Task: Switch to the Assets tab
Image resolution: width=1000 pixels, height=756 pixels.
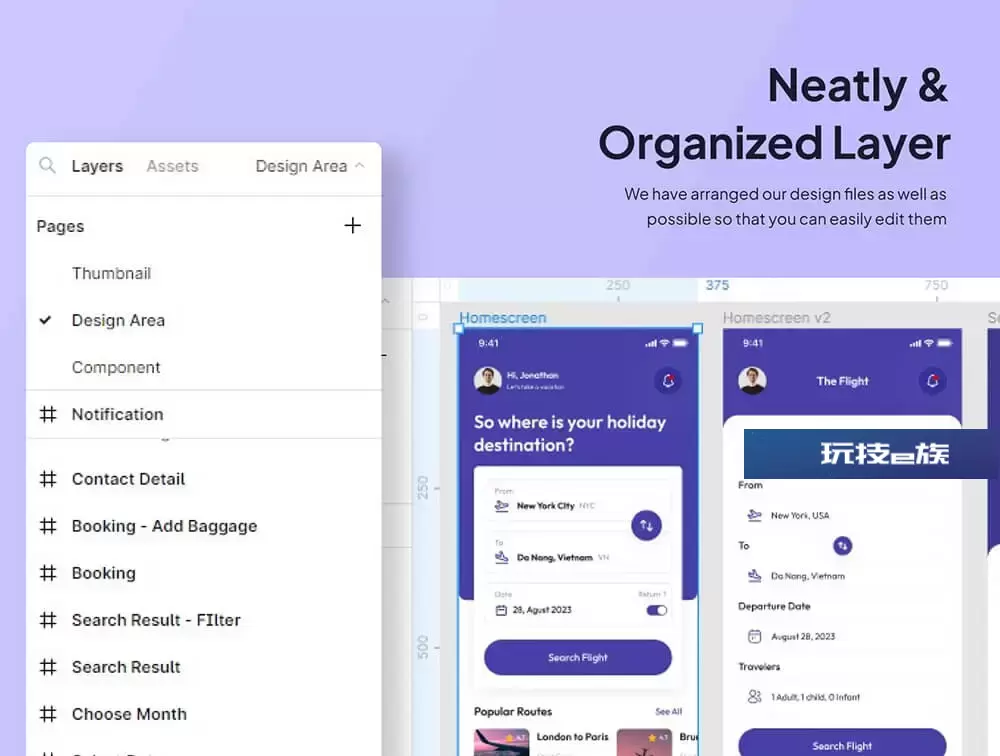Action: click(x=172, y=166)
